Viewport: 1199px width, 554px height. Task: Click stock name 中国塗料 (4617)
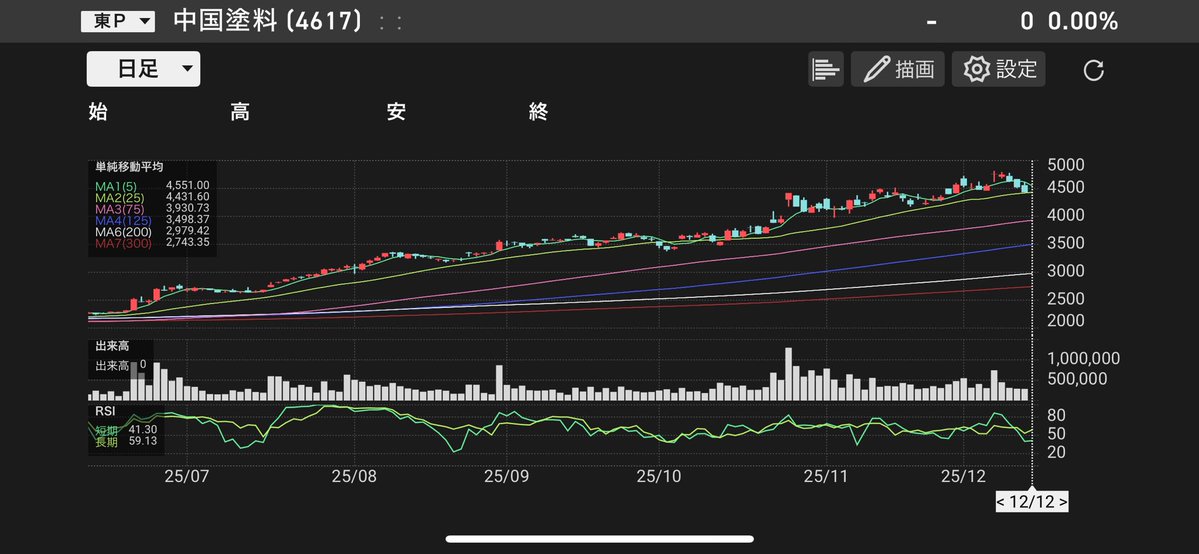pyautogui.click(x=268, y=21)
